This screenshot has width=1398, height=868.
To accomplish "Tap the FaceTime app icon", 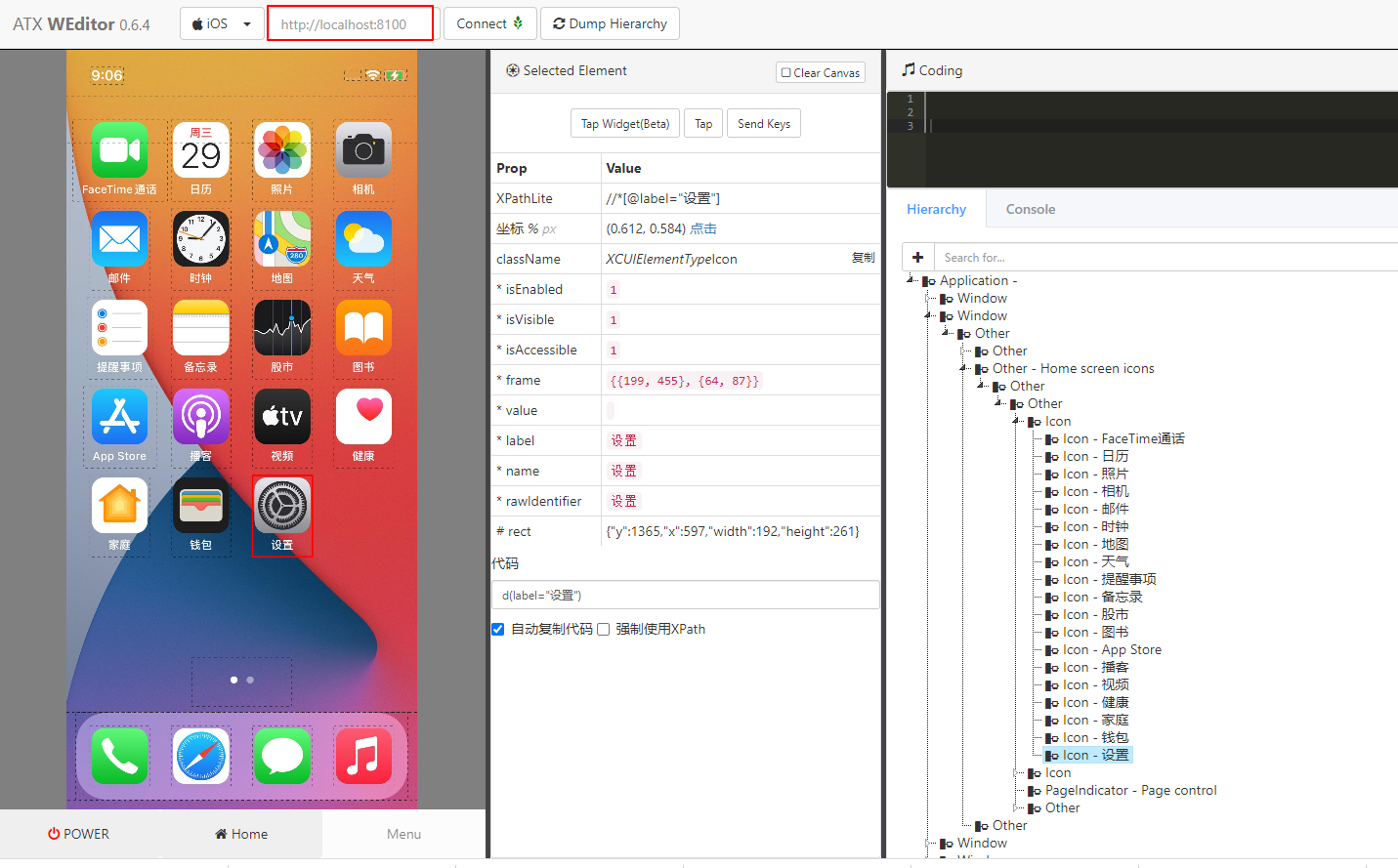I will (x=119, y=150).
